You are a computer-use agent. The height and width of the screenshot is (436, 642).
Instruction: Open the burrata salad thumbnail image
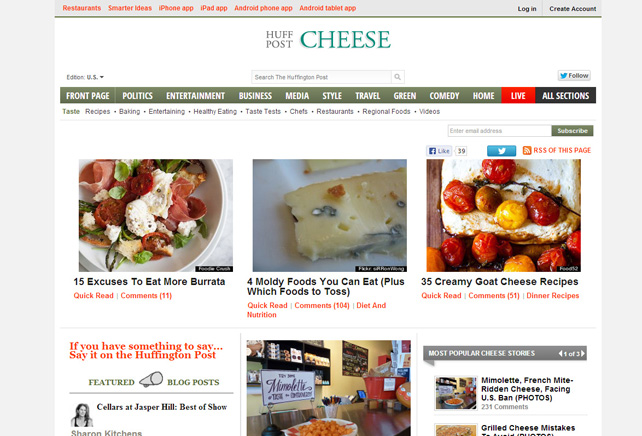[156, 215]
